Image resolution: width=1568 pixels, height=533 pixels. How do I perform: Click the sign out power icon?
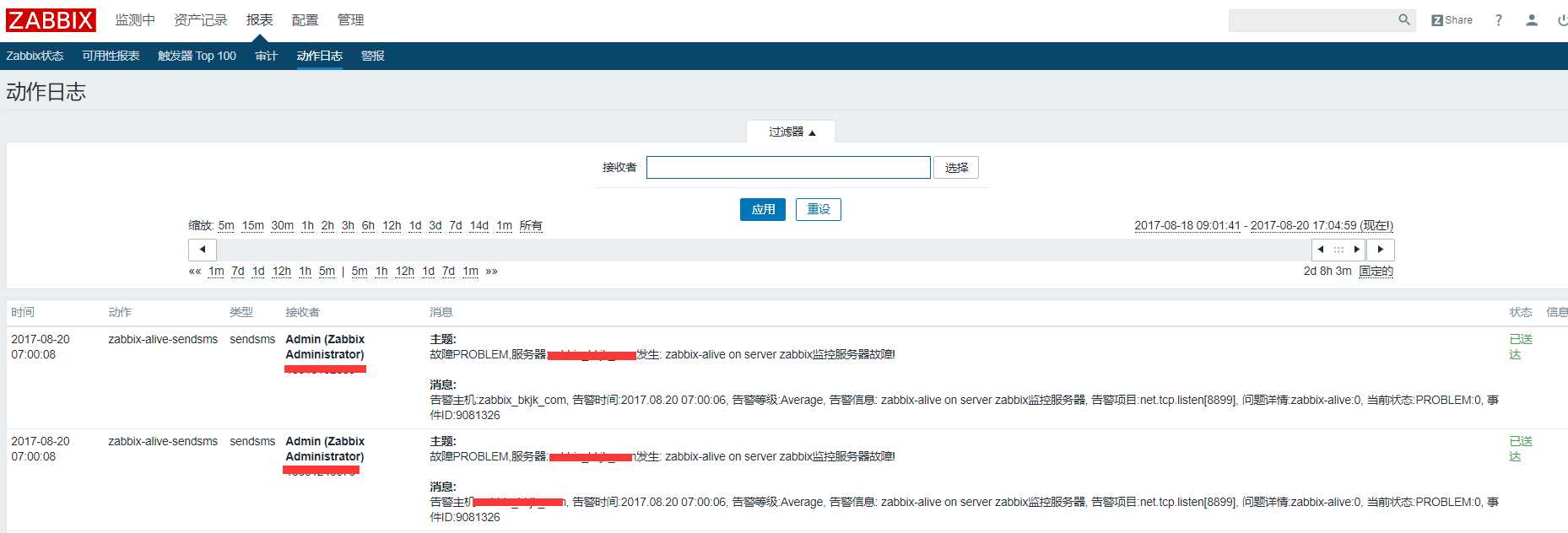(1562, 20)
